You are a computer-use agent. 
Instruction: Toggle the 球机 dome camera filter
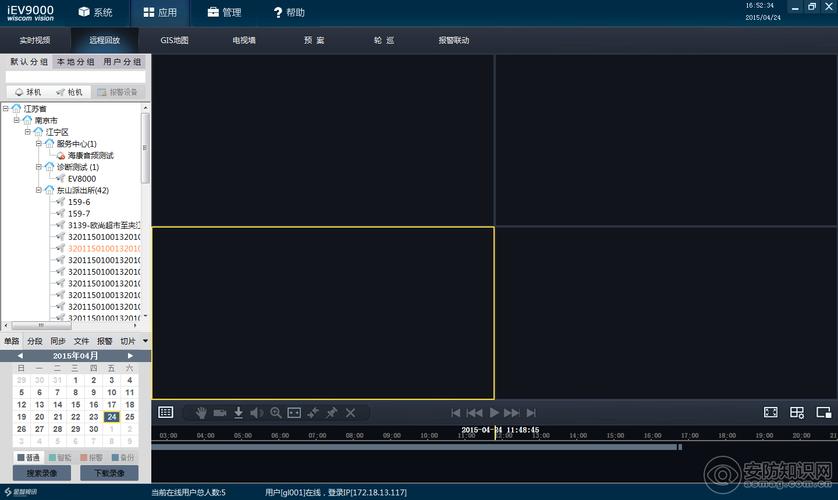coord(28,92)
